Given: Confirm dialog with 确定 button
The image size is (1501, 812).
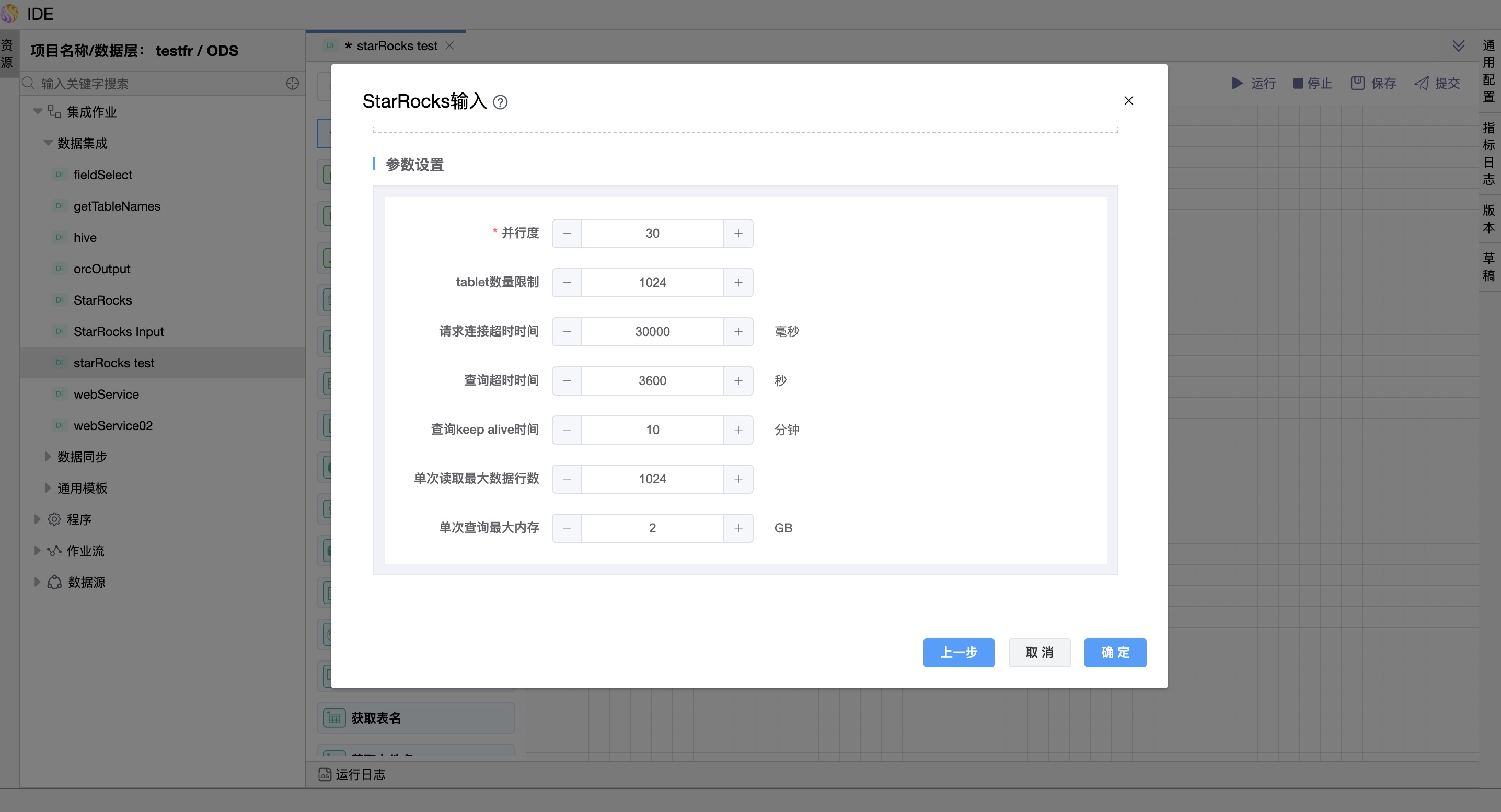Looking at the screenshot, I should [x=1114, y=653].
